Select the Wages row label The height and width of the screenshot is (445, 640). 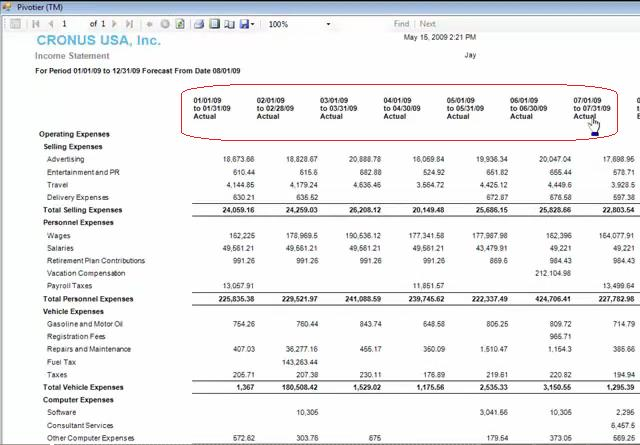pos(59,236)
